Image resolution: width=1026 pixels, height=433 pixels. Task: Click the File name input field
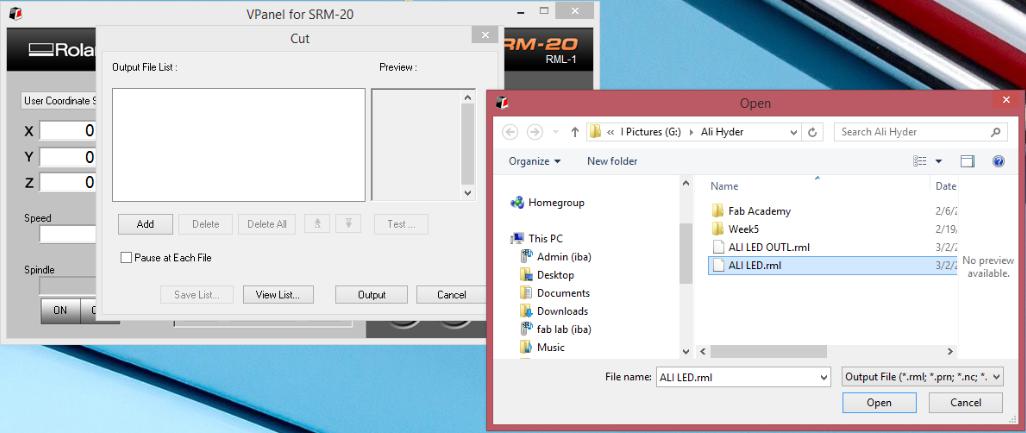point(737,377)
